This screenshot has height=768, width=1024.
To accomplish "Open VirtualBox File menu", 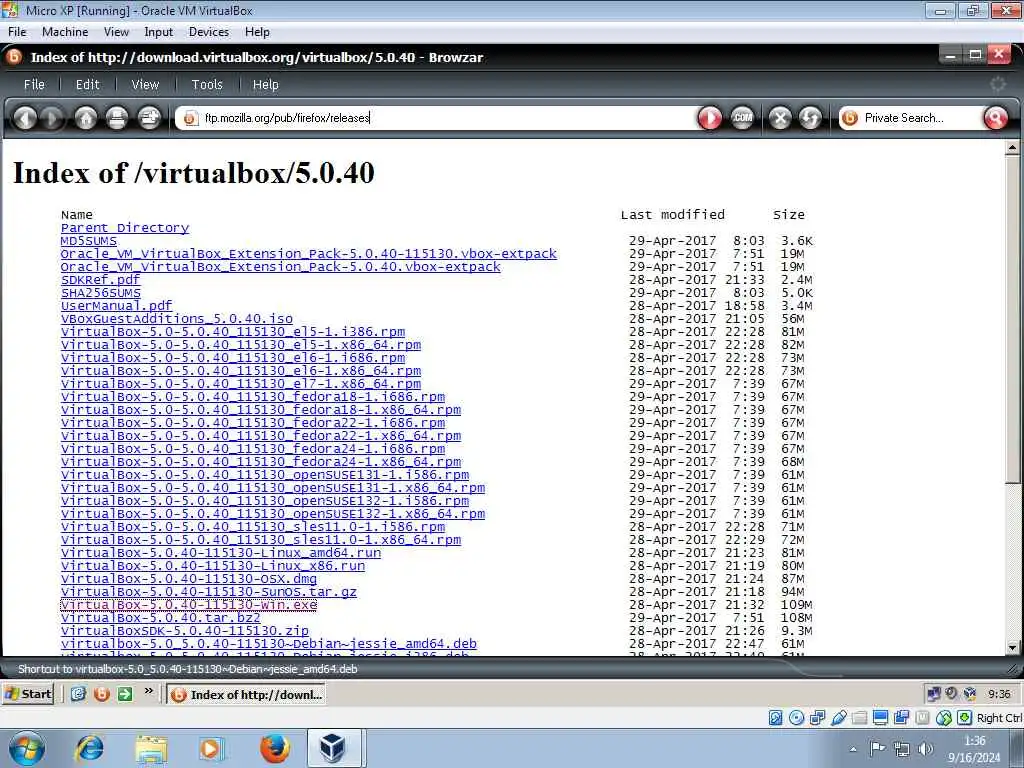I will (x=17, y=32).
